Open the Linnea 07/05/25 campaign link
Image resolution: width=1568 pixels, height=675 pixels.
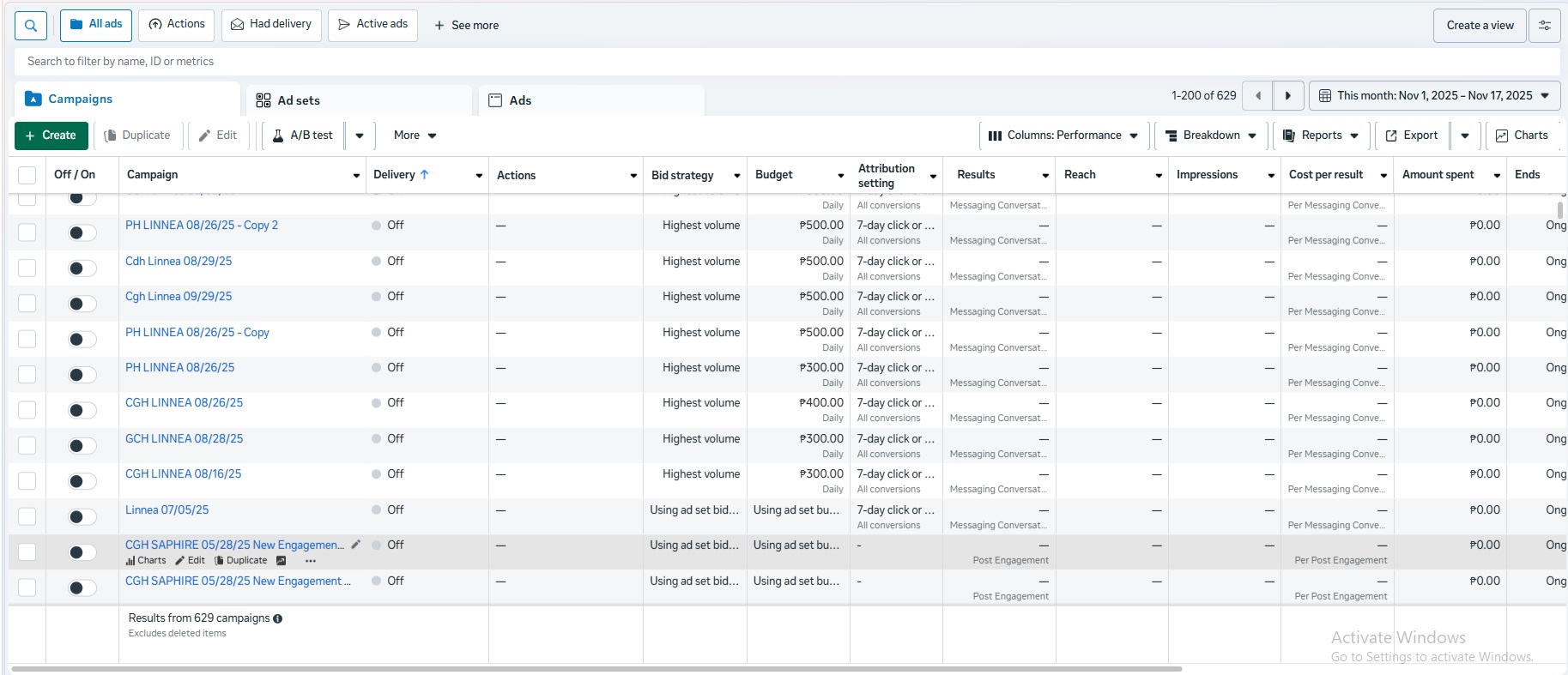click(167, 509)
